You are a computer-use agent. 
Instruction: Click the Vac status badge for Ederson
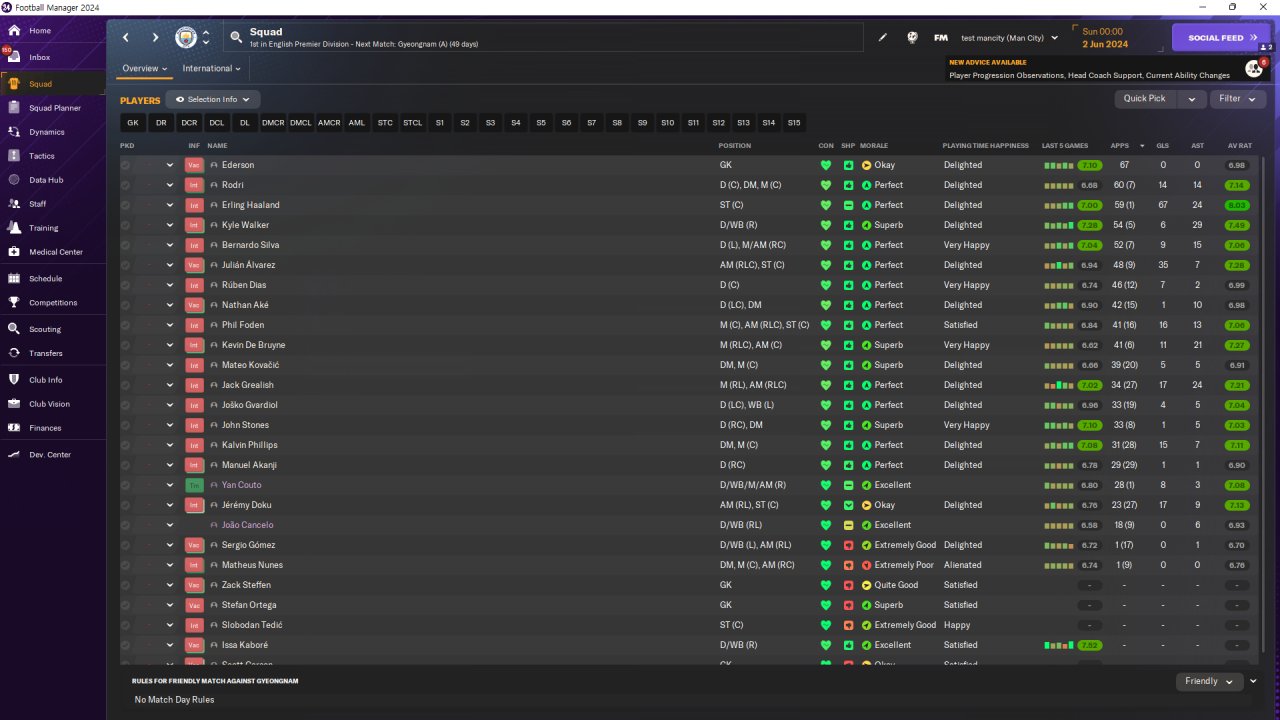194,165
